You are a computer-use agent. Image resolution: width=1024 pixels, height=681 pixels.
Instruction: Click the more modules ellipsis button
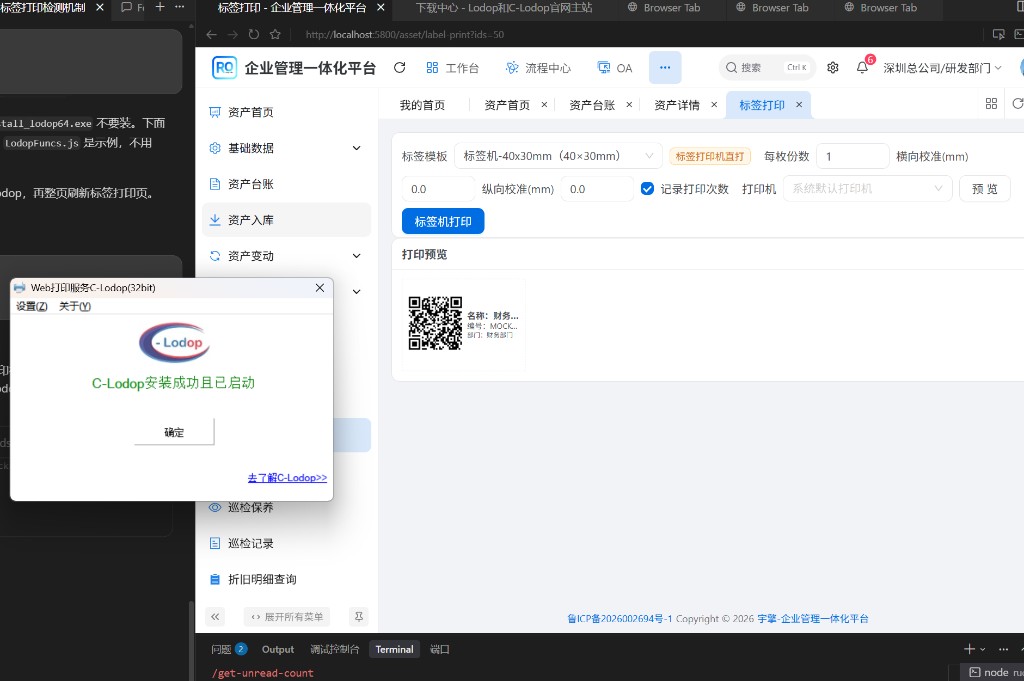665,67
